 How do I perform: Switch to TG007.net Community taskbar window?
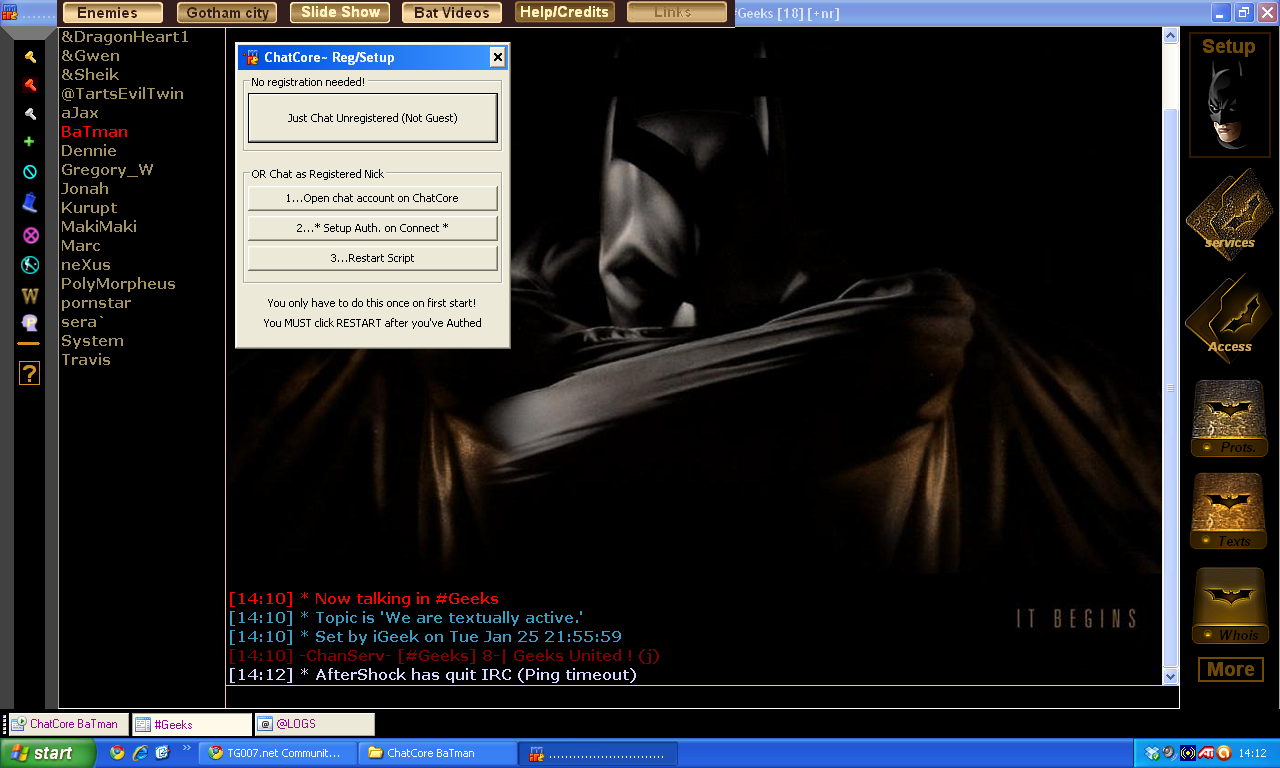pyautogui.click(x=277, y=753)
